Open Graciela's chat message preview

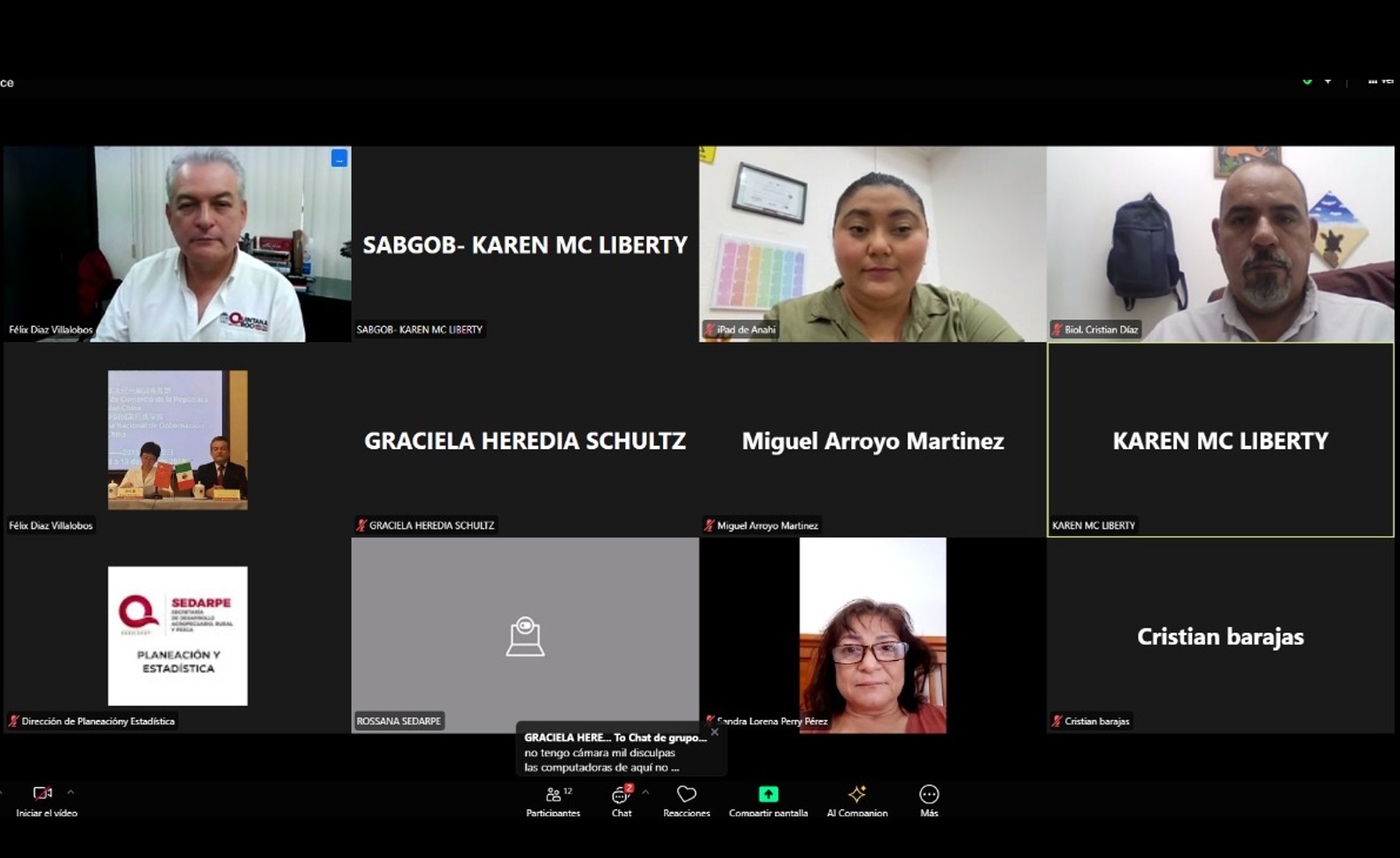tap(615, 753)
